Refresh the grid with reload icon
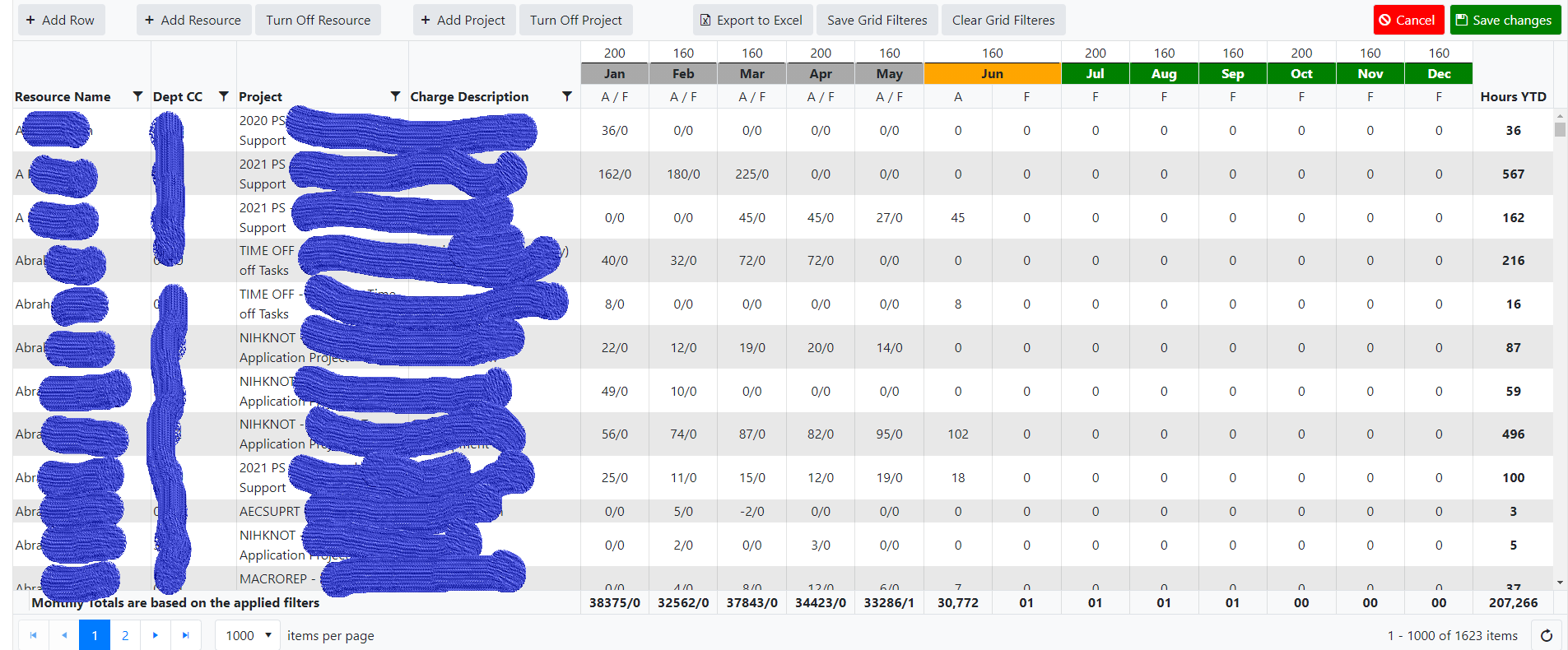Screen dimensions: 1568x650 (x=1547, y=635)
